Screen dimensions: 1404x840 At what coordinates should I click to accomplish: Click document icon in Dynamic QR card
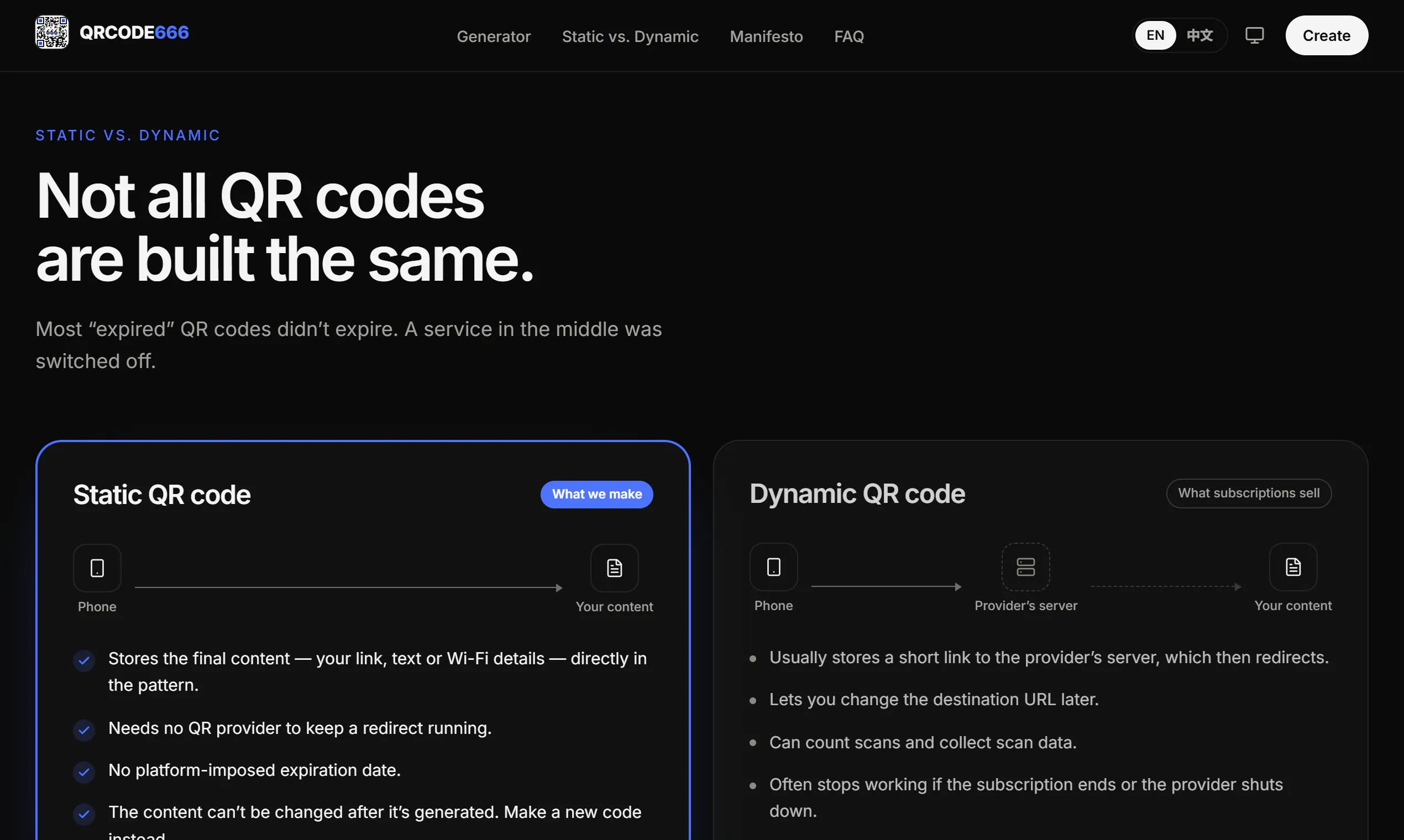coord(1292,566)
